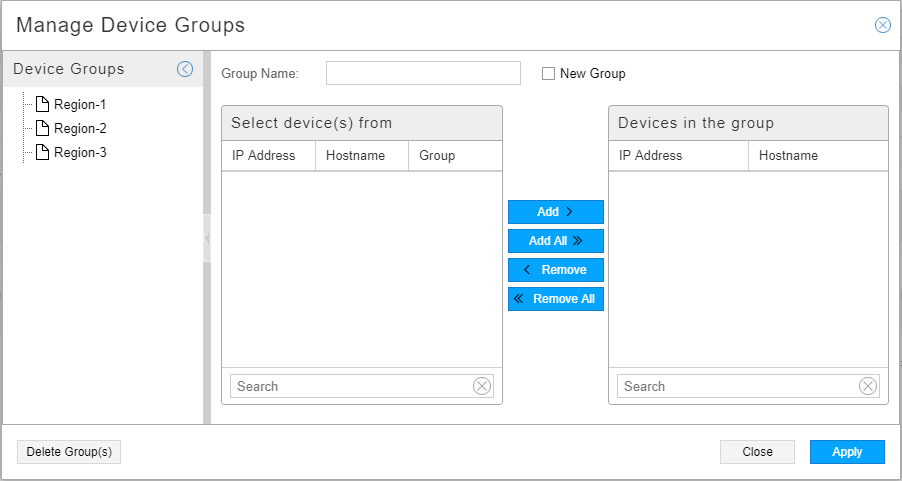Viewport: 902px width, 481px height.
Task: Close dialog with top-right X icon
Action: click(x=883, y=25)
